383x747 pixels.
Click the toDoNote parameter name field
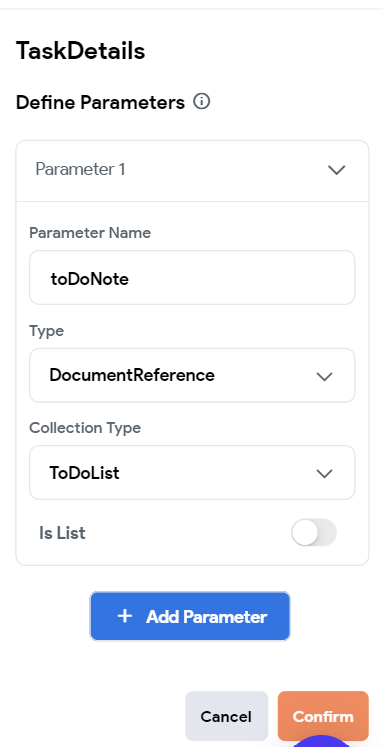coord(192,278)
